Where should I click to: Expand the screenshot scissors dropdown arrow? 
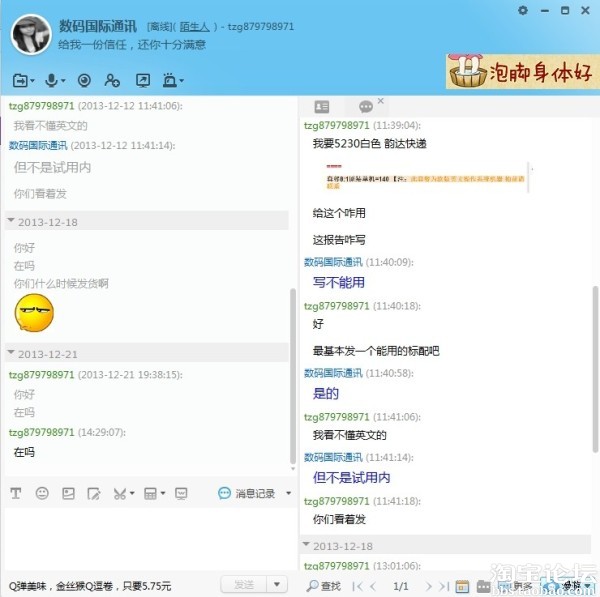(x=132, y=493)
